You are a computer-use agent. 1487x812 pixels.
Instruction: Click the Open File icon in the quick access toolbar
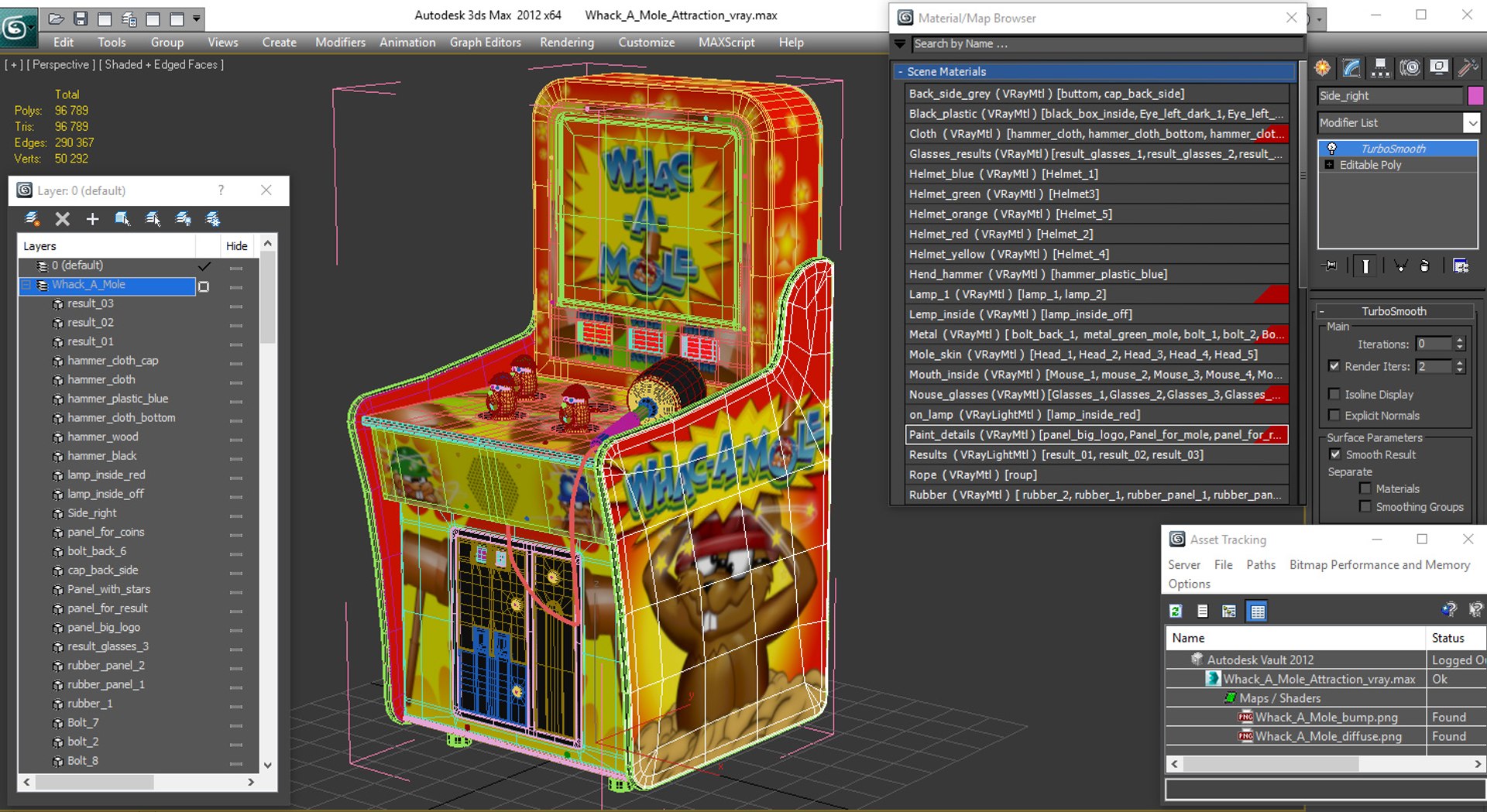pos(57,19)
